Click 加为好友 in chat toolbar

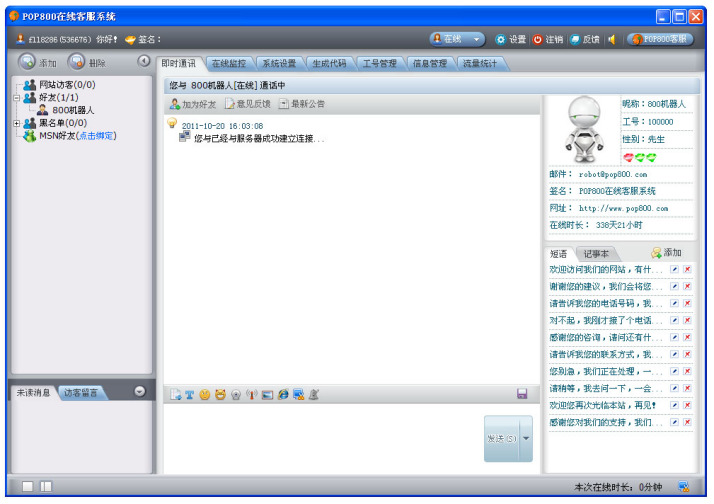pos(193,104)
